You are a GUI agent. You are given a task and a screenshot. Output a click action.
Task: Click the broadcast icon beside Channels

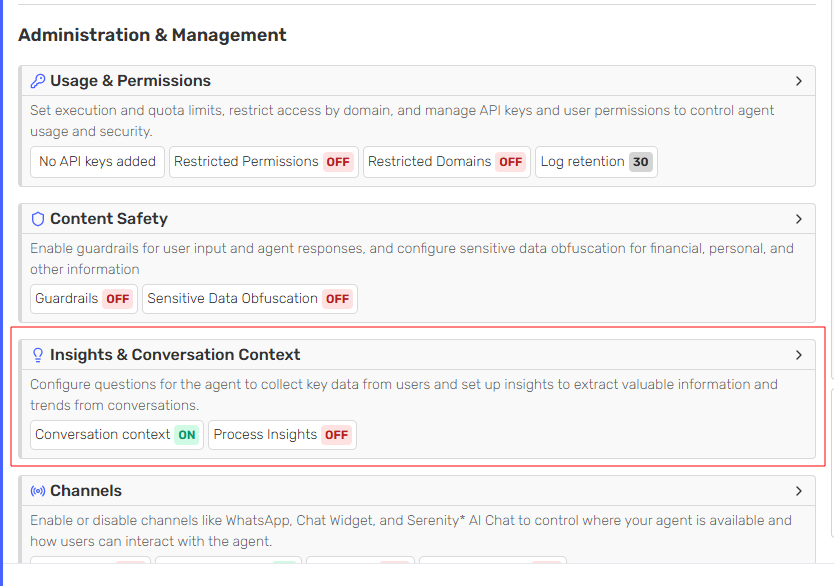click(38, 491)
